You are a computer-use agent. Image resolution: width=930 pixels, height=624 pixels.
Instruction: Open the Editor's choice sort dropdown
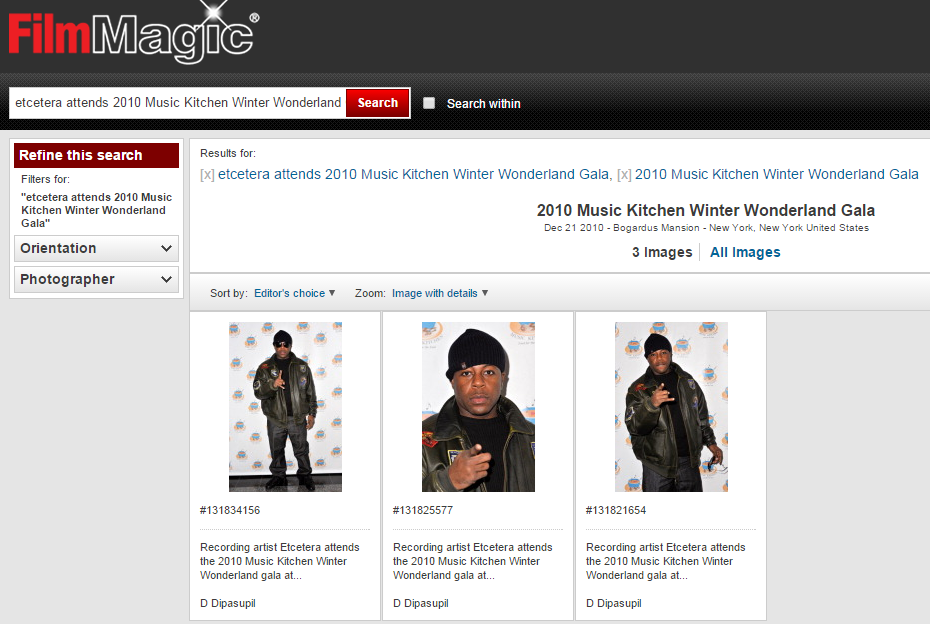294,293
